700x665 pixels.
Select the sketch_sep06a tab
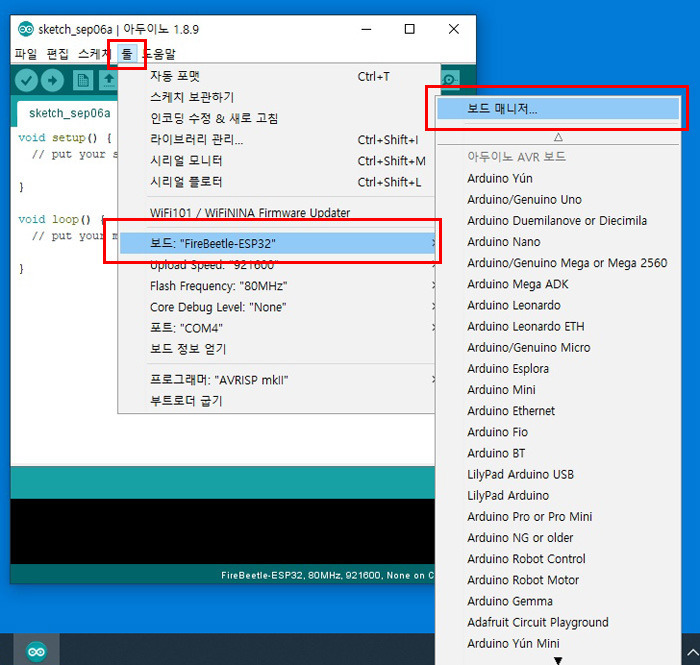[x=68, y=113]
